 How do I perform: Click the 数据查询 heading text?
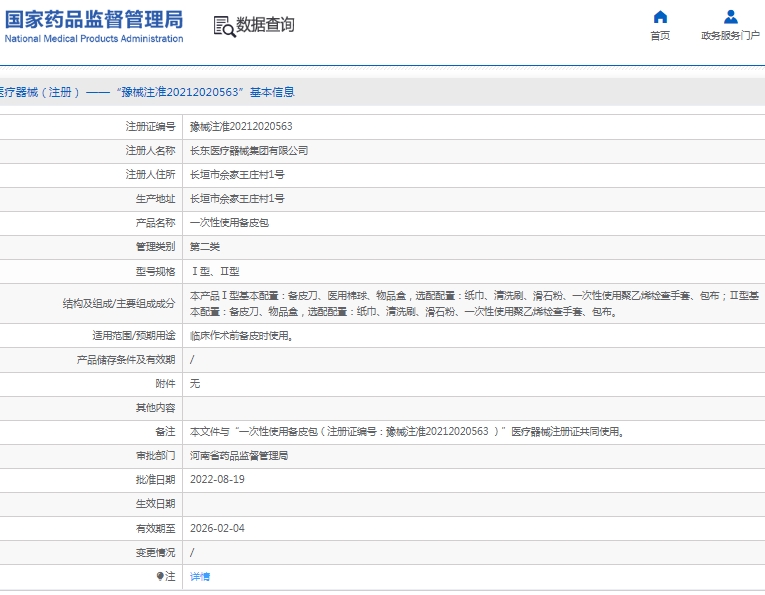coord(265,24)
